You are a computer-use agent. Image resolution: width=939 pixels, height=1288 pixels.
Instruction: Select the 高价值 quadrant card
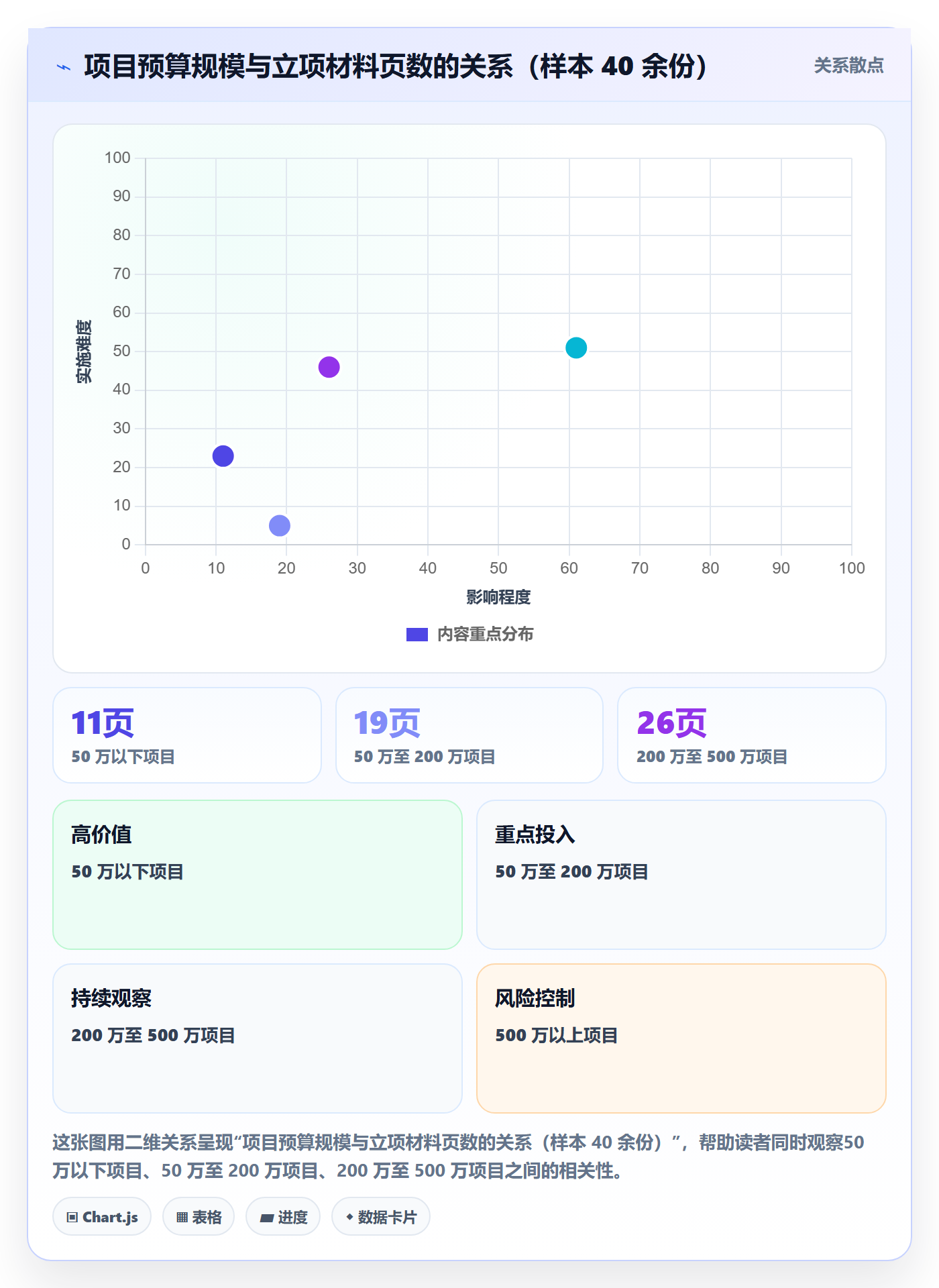coord(258,875)
